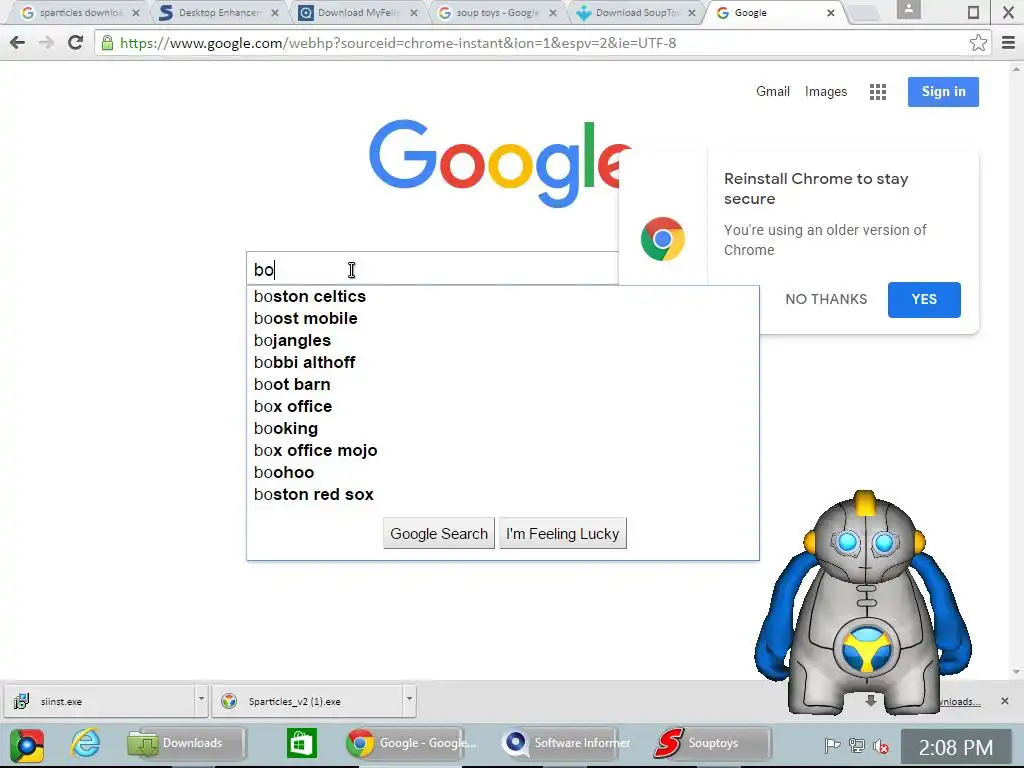This screenshot has width=1024, height=768.
Task: Click the Chrome logo in the reinstall popup
Action: 662,239
